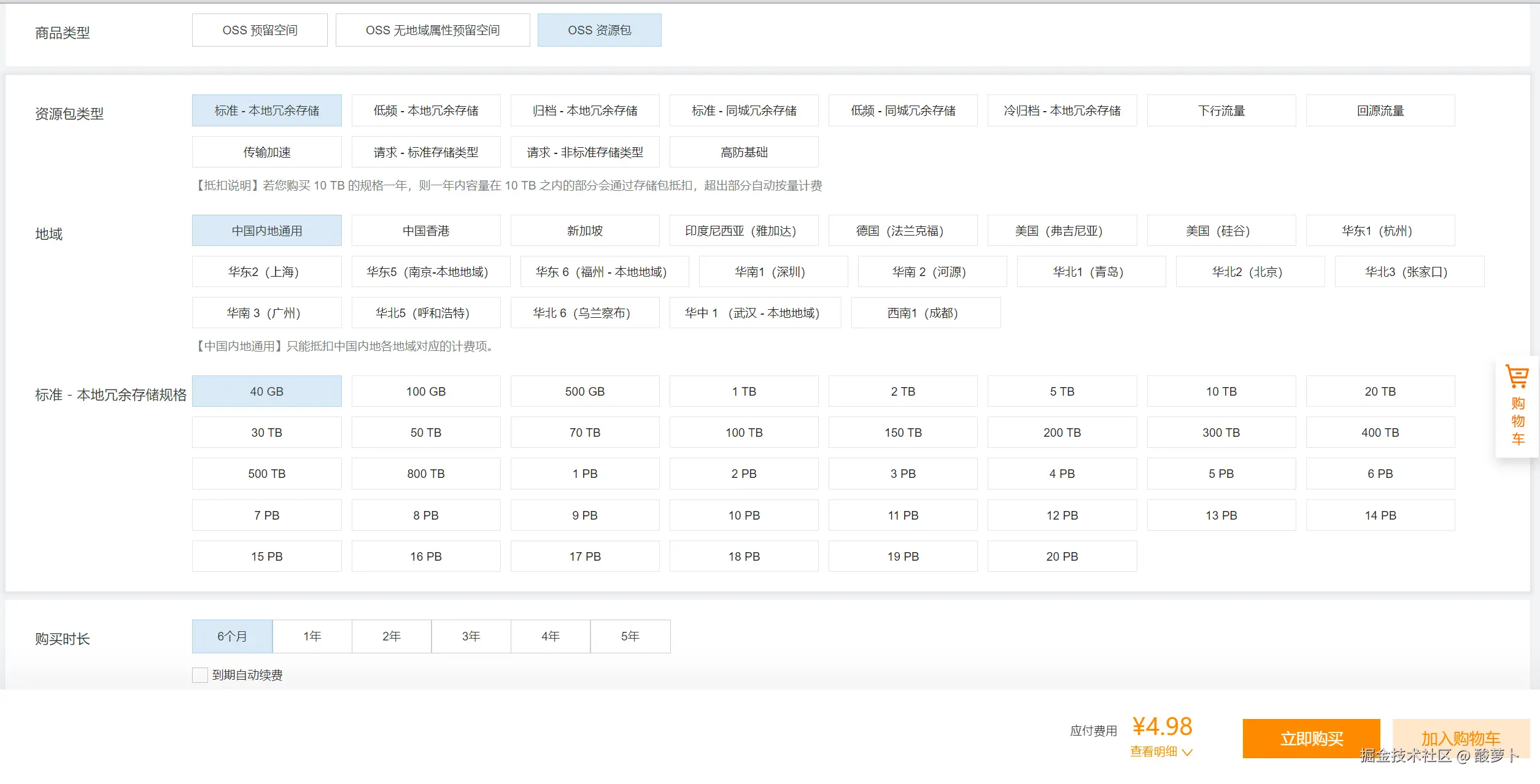
Task: Select OSS 无地域属性预留空间 product type
Action: pos(432,30)
